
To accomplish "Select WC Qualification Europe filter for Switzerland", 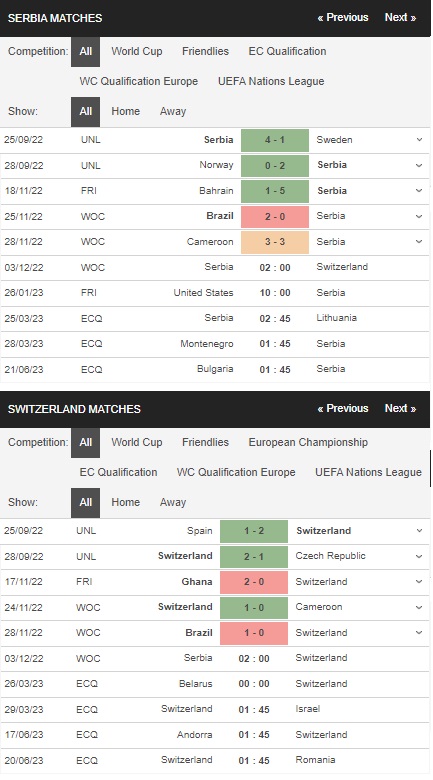I will [x=236, y=472].
